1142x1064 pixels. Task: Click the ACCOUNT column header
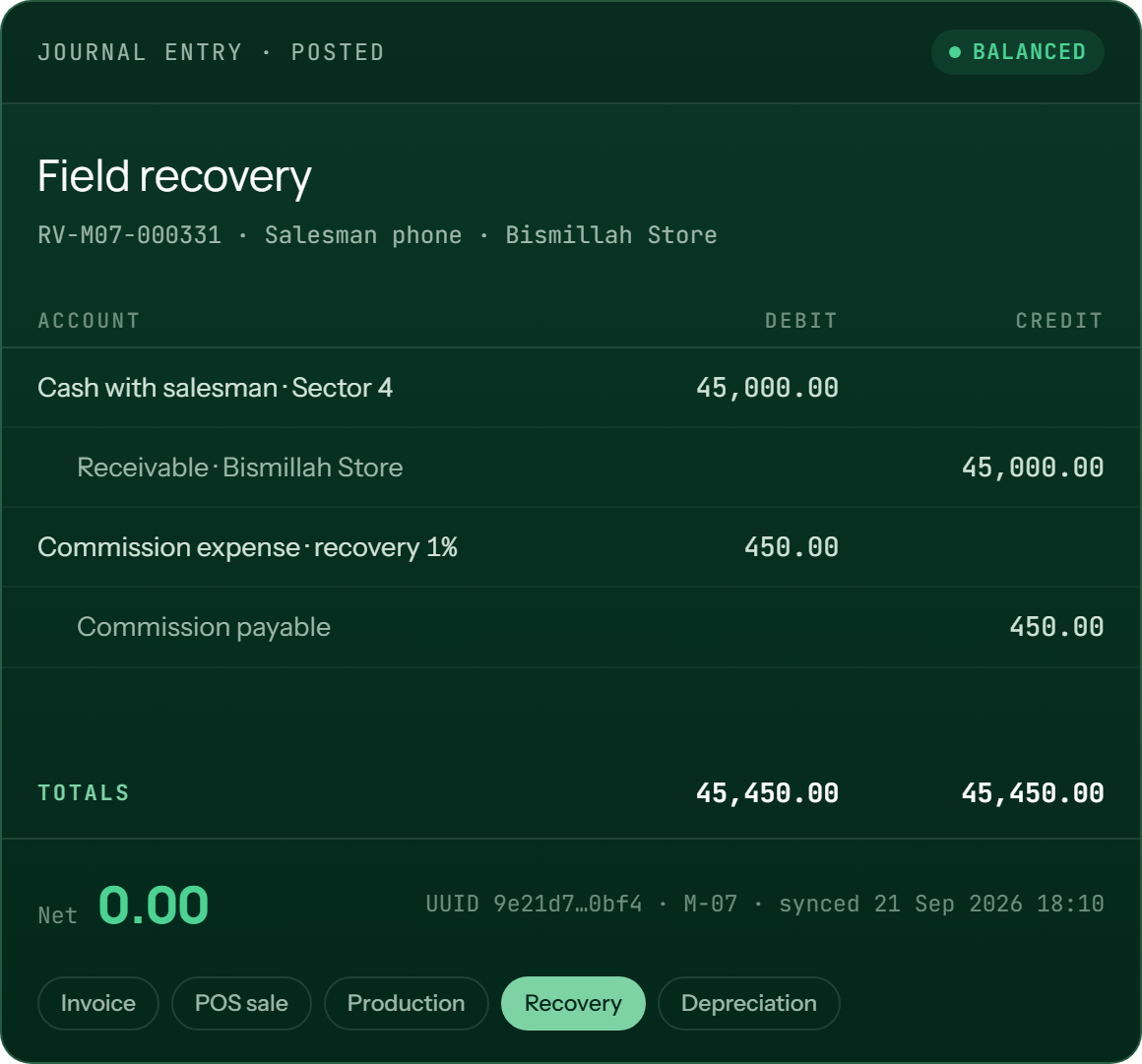coord(89,321)
